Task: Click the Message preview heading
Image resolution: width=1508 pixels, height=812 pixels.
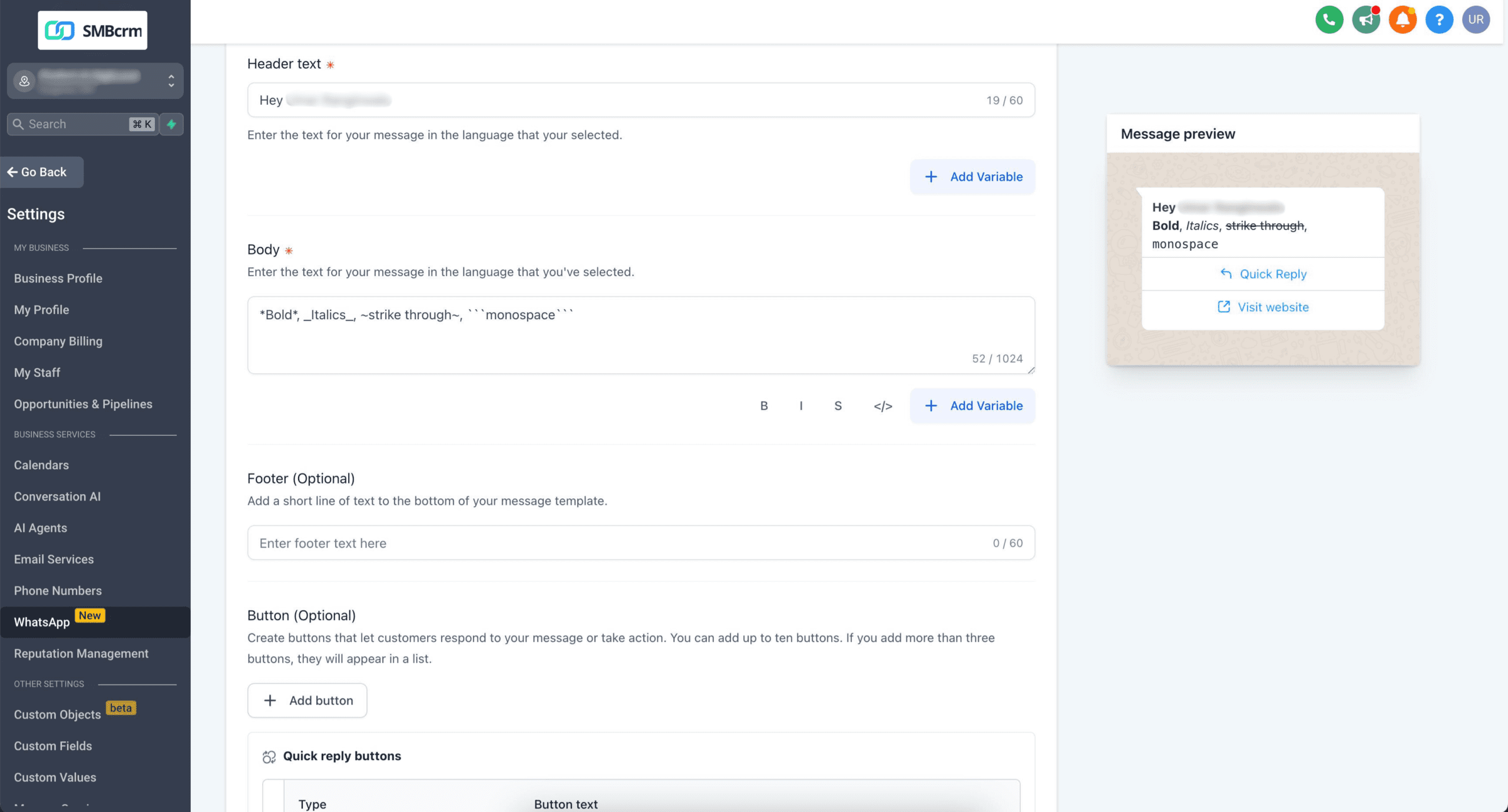Action: (1178, 134)
